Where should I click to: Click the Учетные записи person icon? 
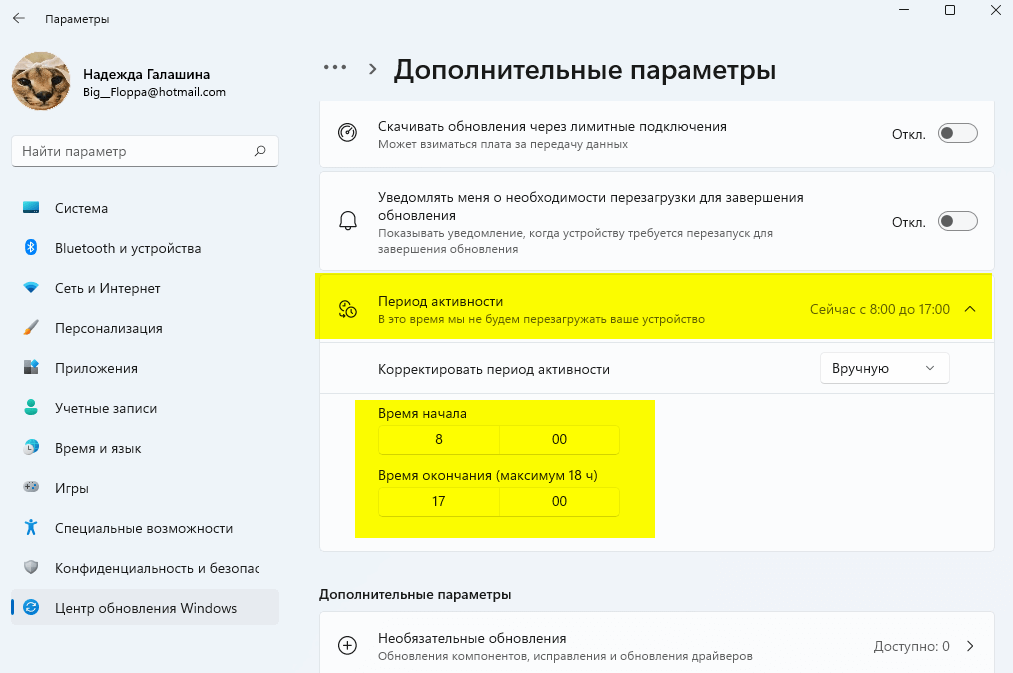31,408
